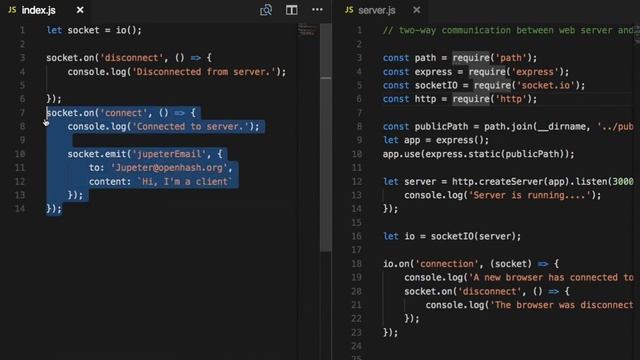Image resolution: width=640 pixels, height=360 pixels.
Task: Click the 'connect' string on line 7
Action: pos(124,113)
